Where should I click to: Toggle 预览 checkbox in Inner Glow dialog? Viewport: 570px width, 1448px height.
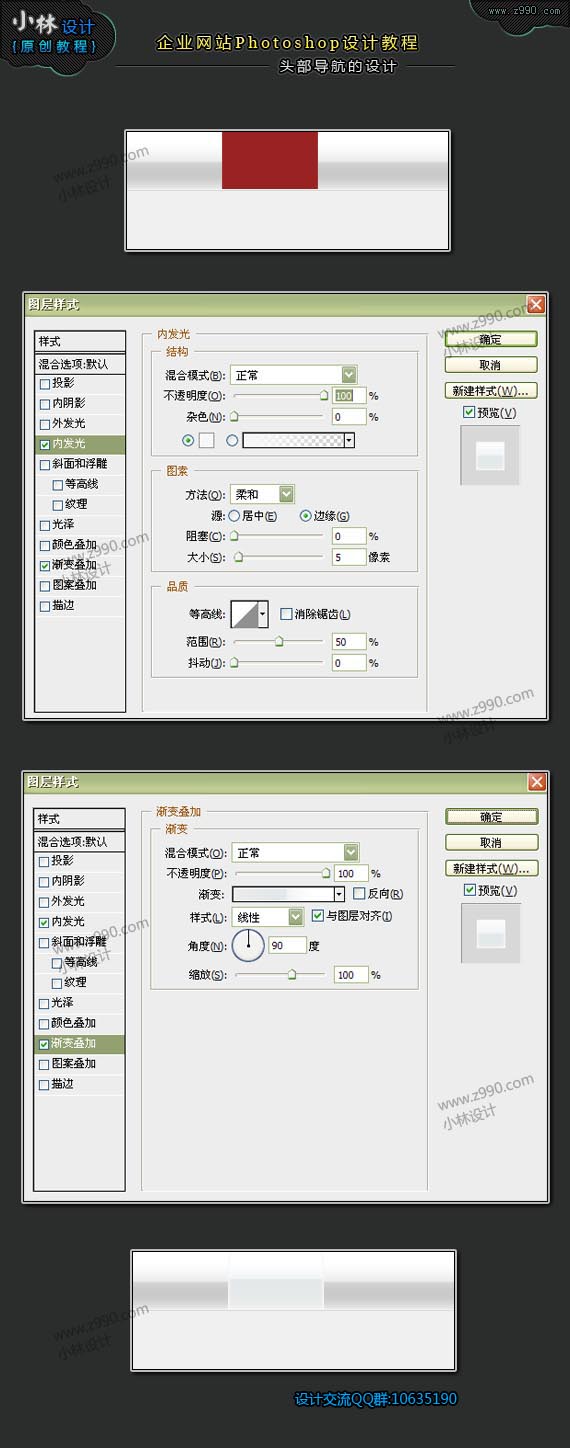tap(469, 412)
